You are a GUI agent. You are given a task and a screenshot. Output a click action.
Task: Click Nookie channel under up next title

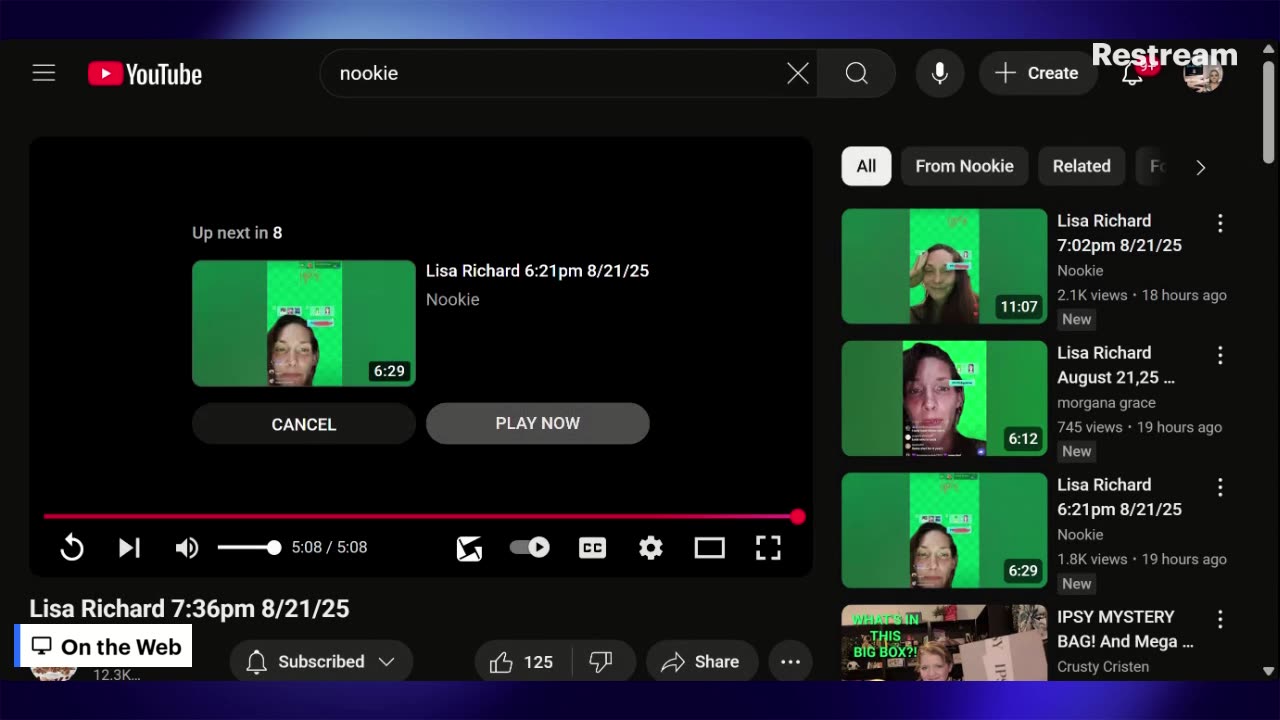point(453,299)
